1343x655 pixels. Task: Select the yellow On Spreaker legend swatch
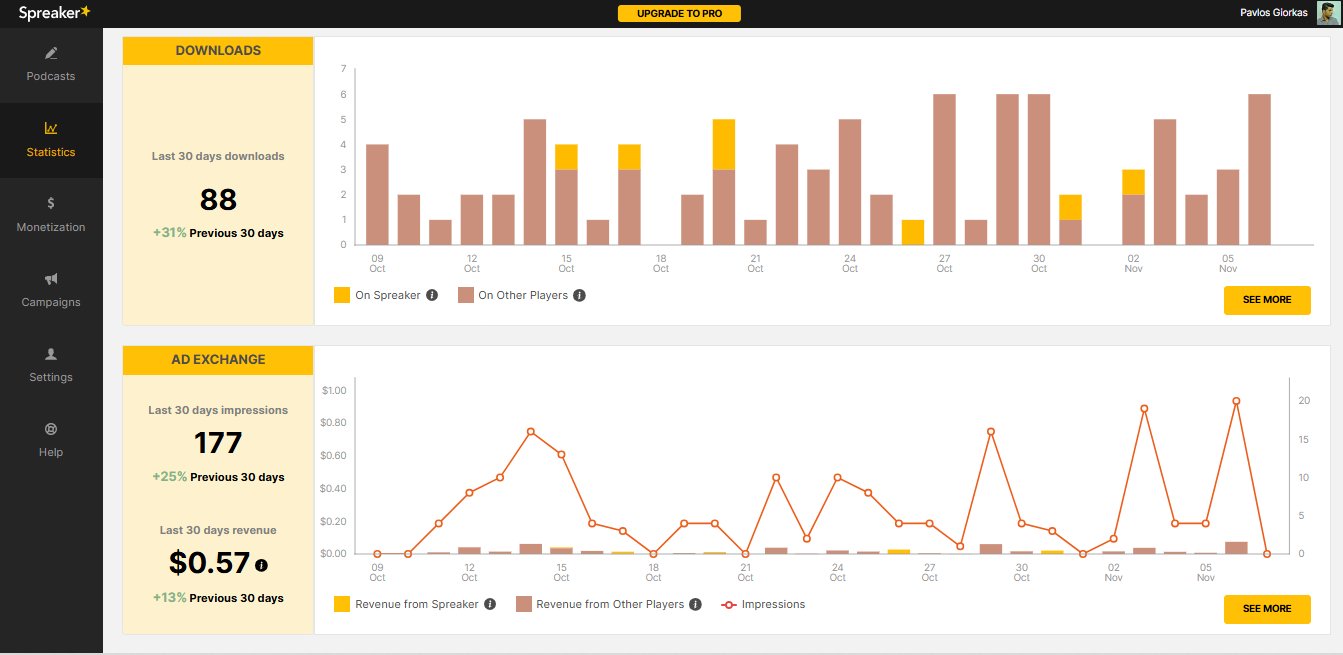tap(343, 295)
